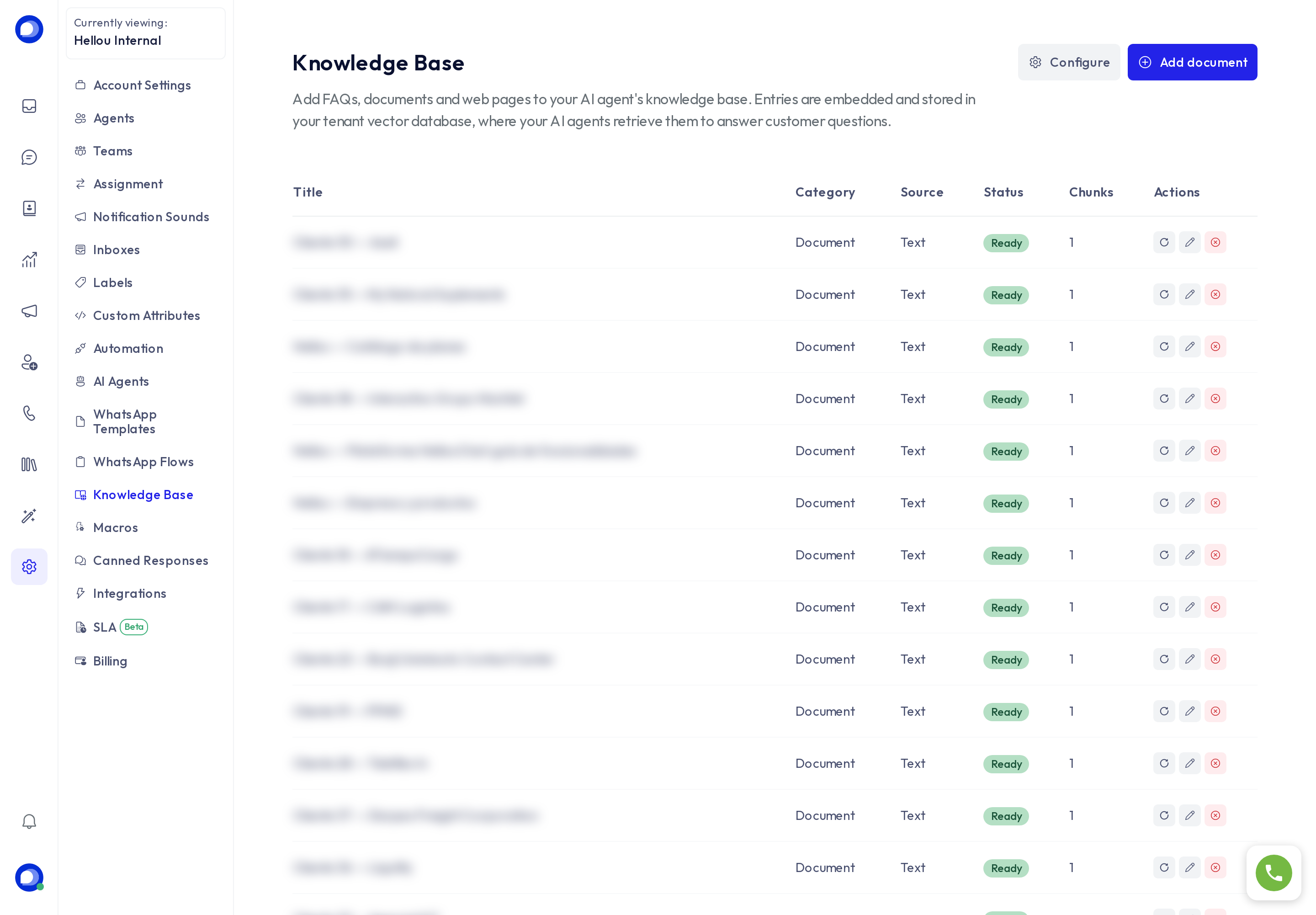This screenshot has height=915, width=1316.
Task: Open the campaigns megaphone icon in the left rail
Action: (29, 311)
